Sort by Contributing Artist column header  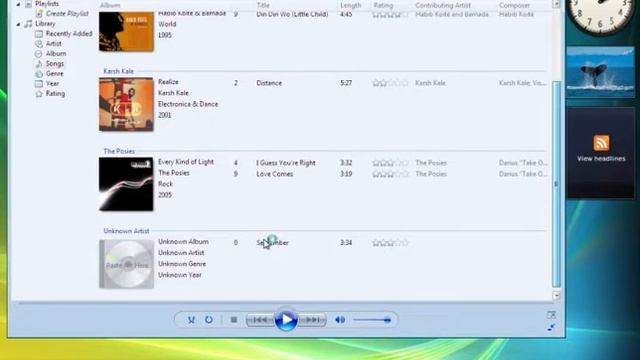click(443, 5)
